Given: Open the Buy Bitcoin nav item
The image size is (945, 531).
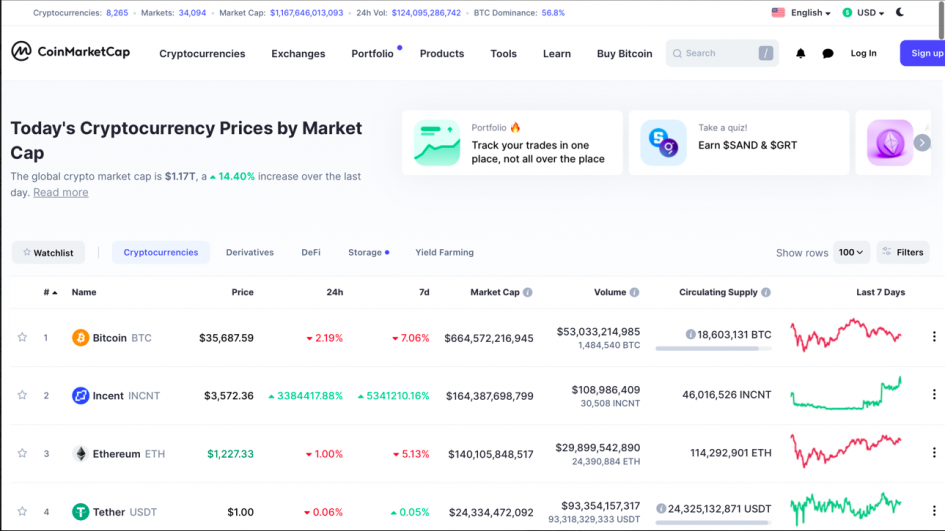Looking at the screenshot, I should (x=624, y=54).
